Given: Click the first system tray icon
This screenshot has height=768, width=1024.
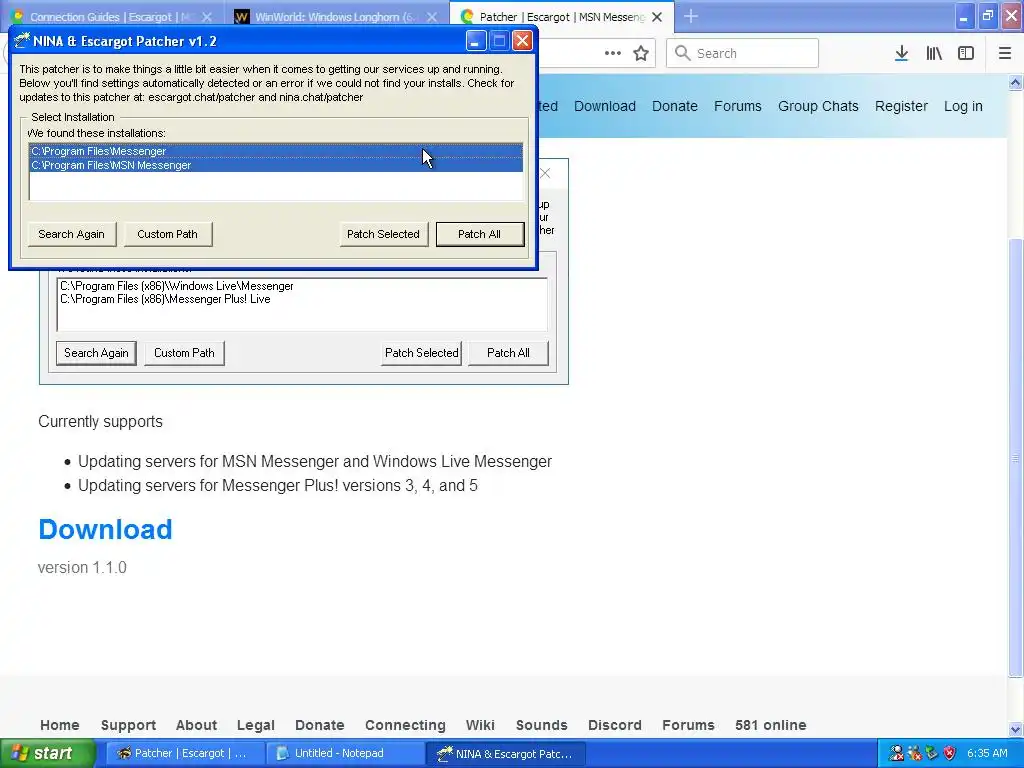Looking at the screenshot, I should click(x=897, y=753).
